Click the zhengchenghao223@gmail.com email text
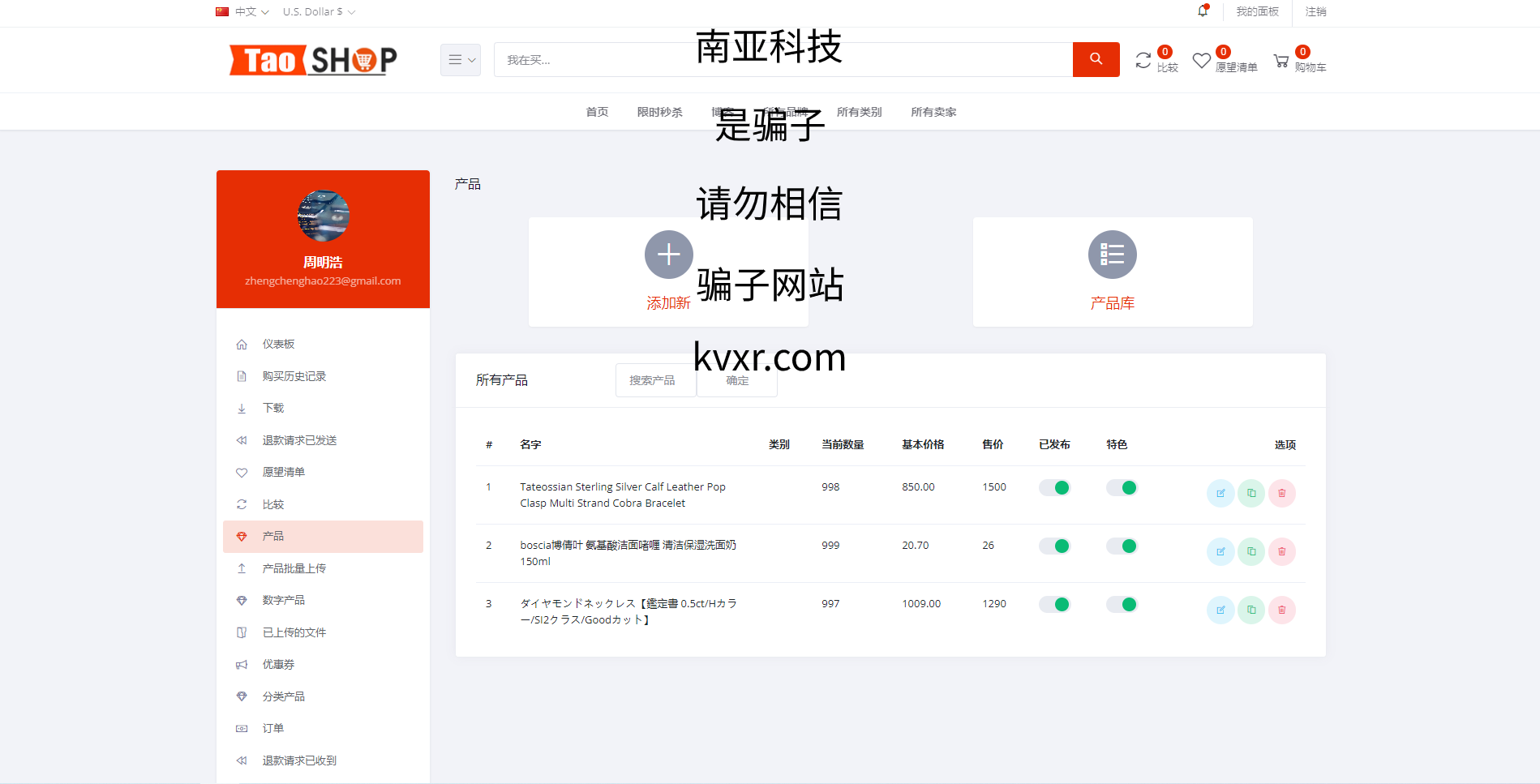The width and height of the screenshot is (1540, 784). [x=323, y=281]
